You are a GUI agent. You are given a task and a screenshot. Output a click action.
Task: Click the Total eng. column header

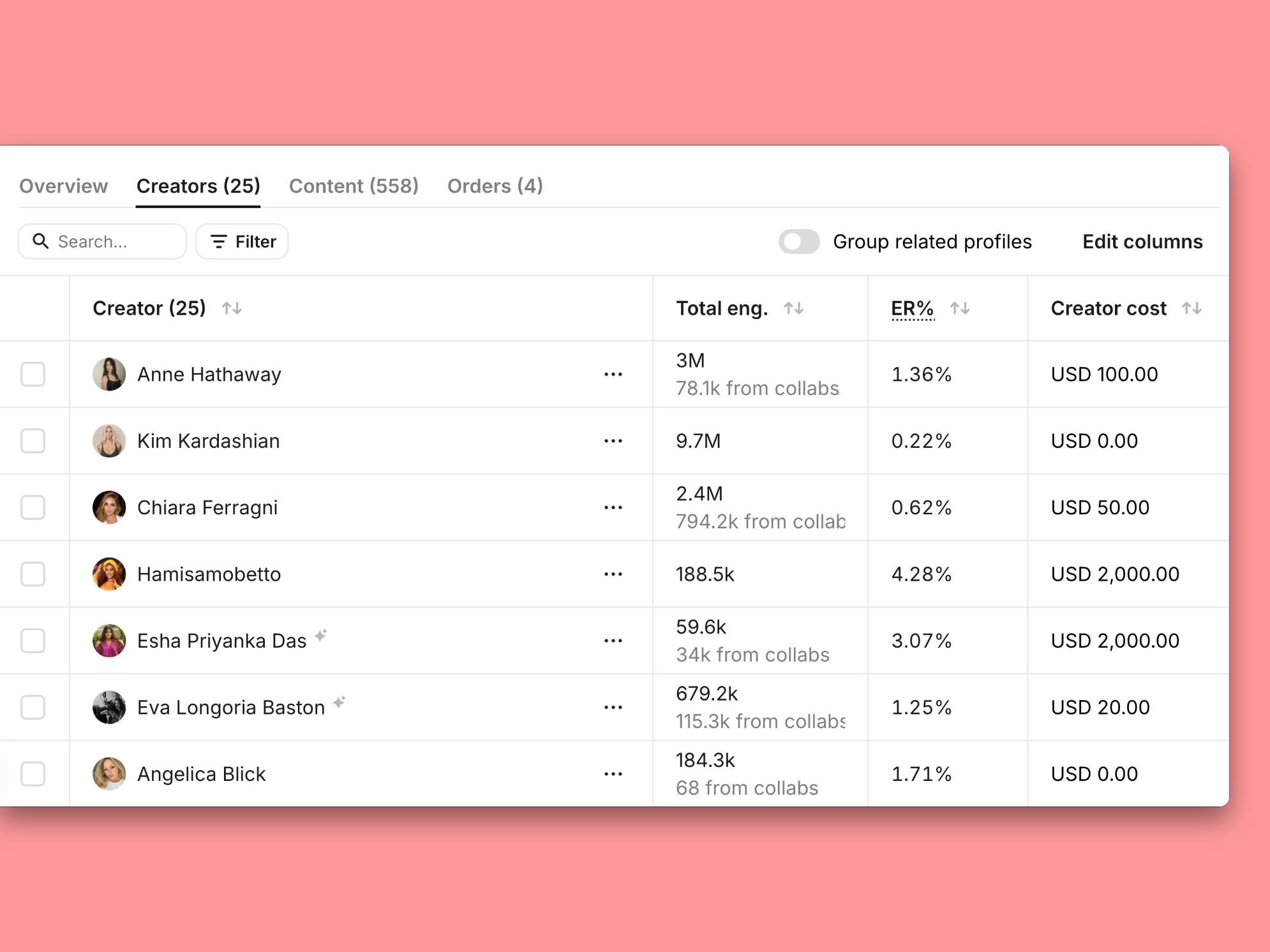[722, 309]
